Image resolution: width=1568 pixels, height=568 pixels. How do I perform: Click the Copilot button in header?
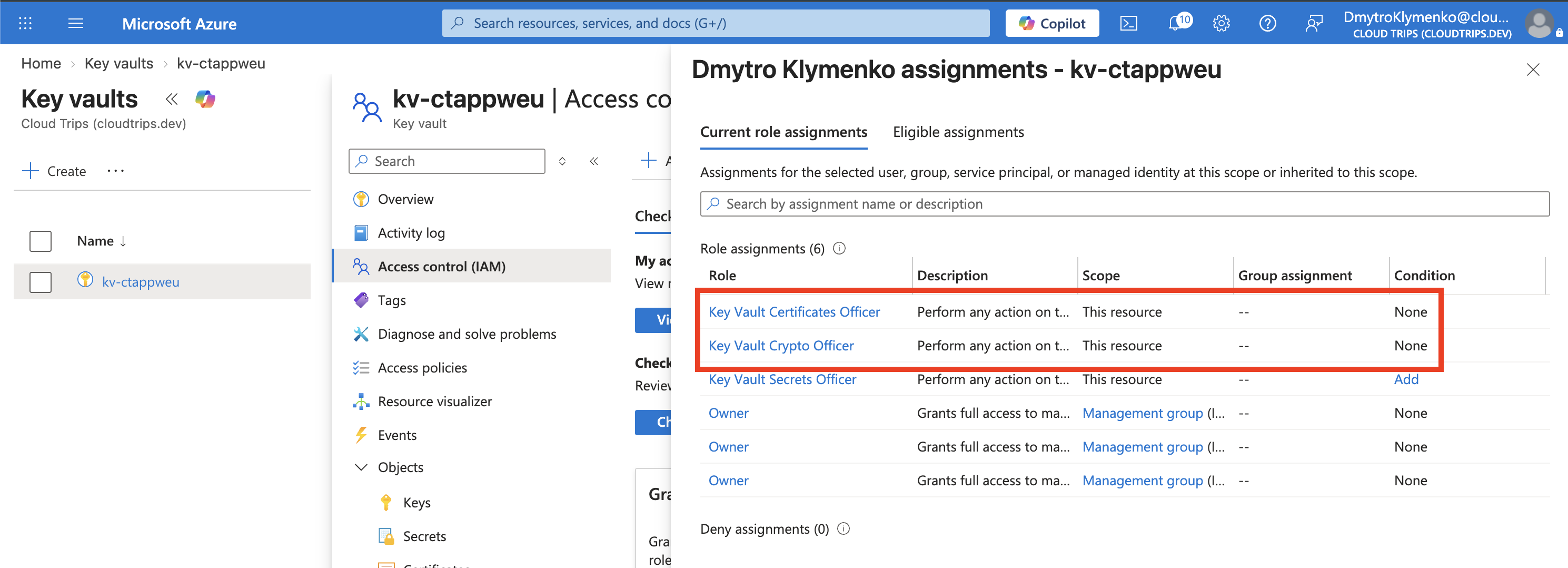(1052, 23)
